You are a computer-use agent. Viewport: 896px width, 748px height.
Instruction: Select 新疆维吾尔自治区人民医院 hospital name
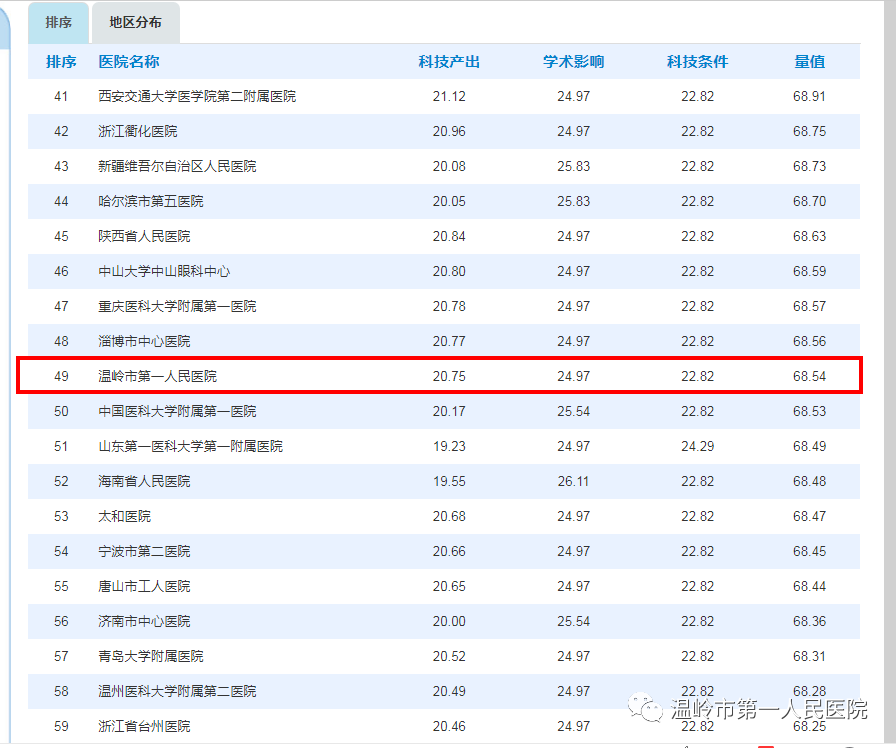tap(177, 166)
